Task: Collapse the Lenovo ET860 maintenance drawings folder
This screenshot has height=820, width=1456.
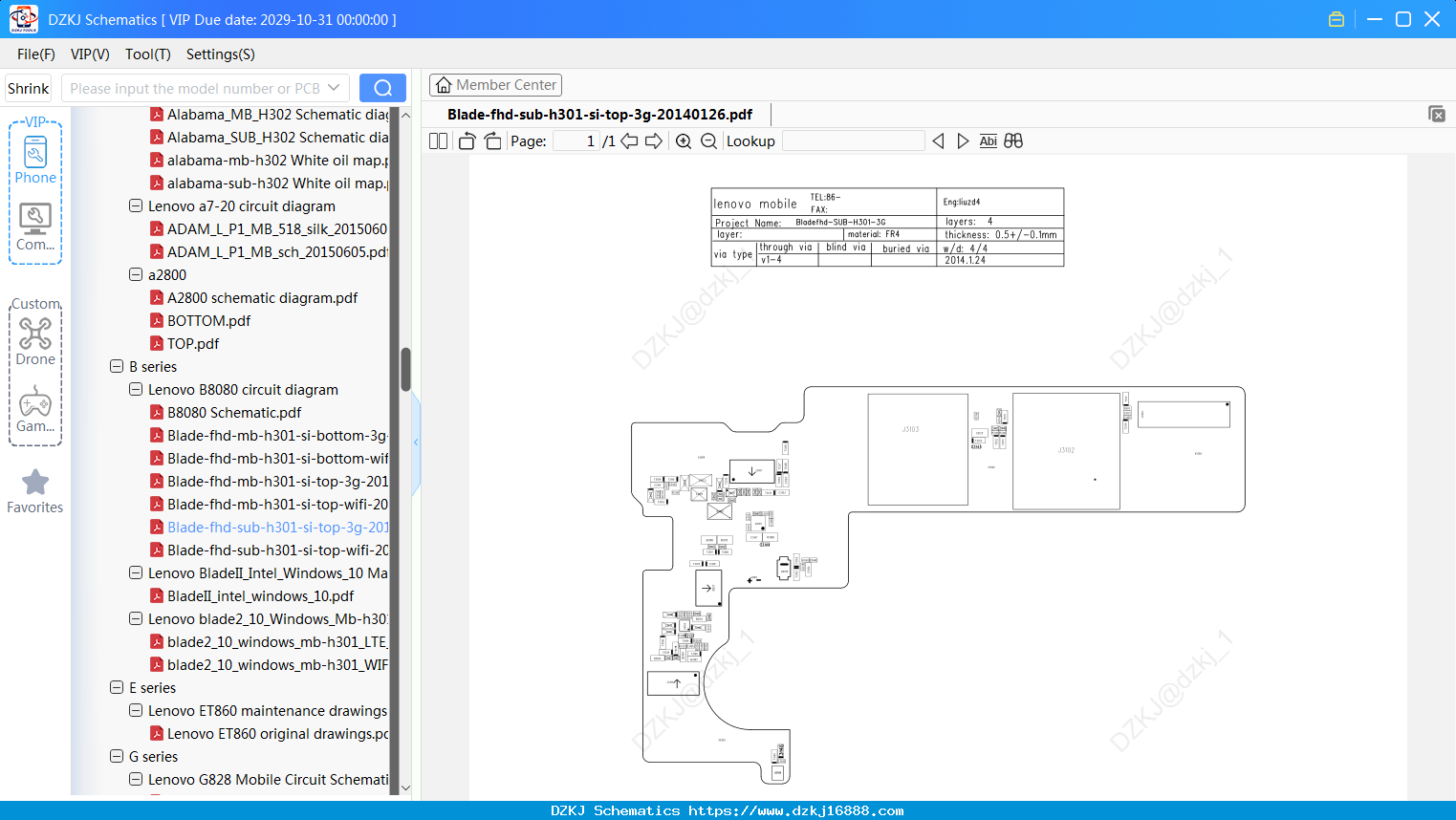Action: [x=136, y=711]
